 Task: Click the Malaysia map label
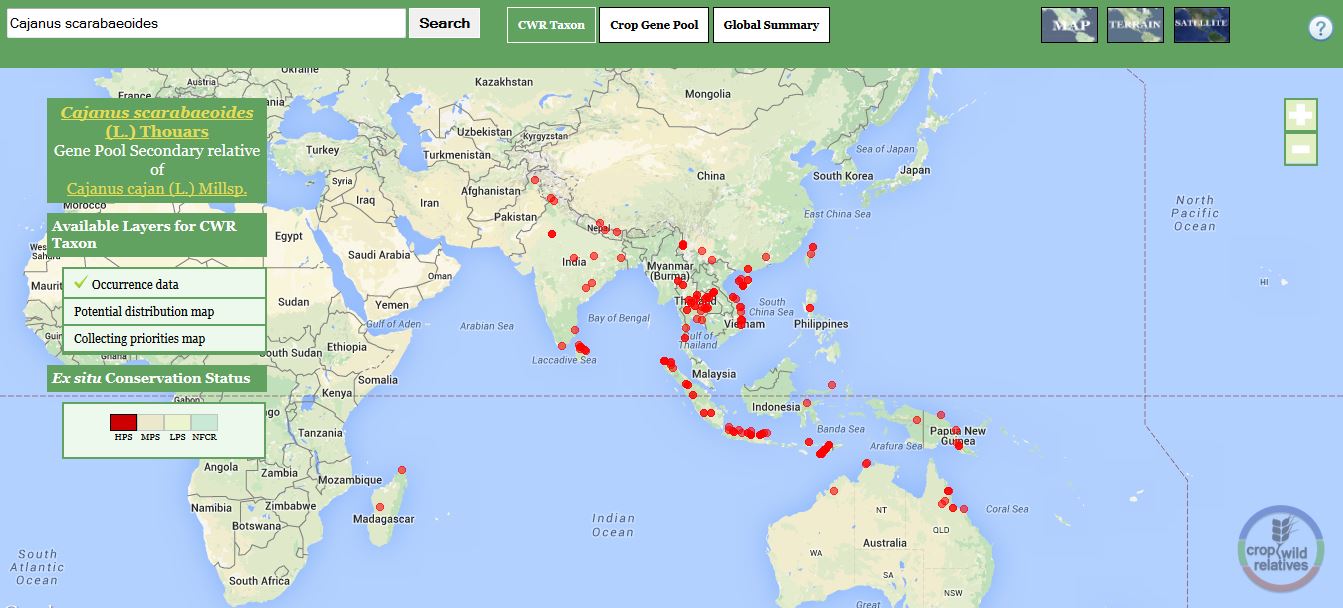[715, 374]
